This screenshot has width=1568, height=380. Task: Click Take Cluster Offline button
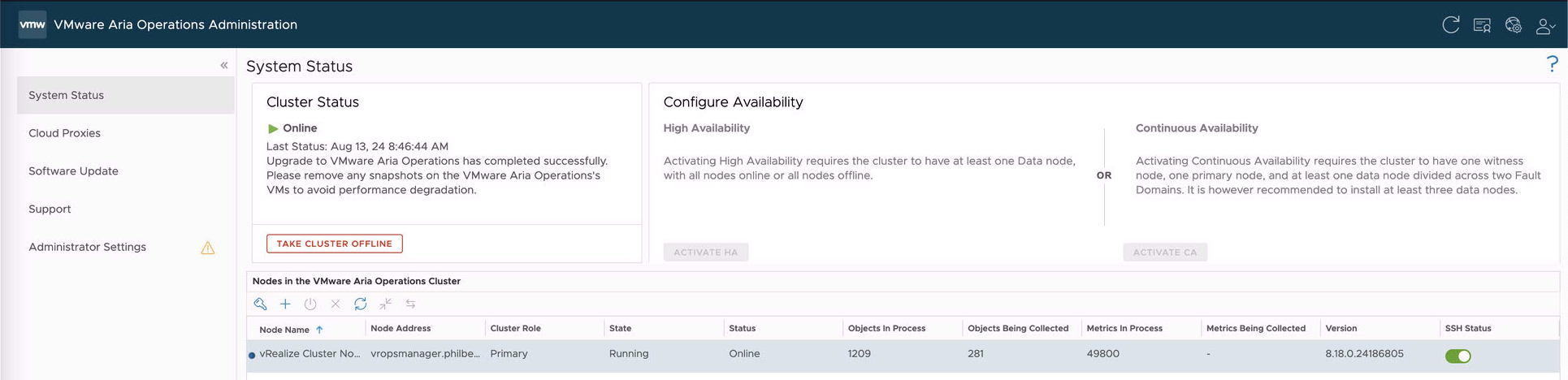(x=334, y=244)
